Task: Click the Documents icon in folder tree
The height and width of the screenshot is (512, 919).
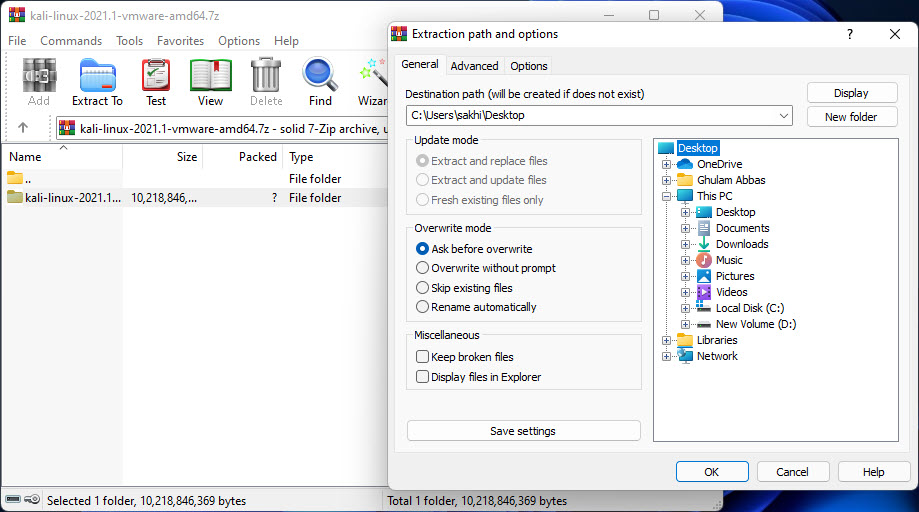Action: 704,228
